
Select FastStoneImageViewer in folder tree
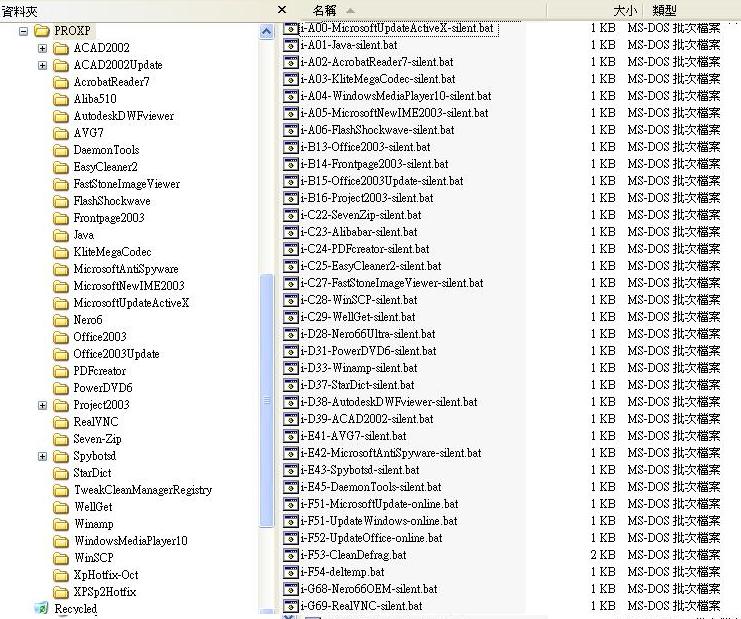tap(127, 184)
